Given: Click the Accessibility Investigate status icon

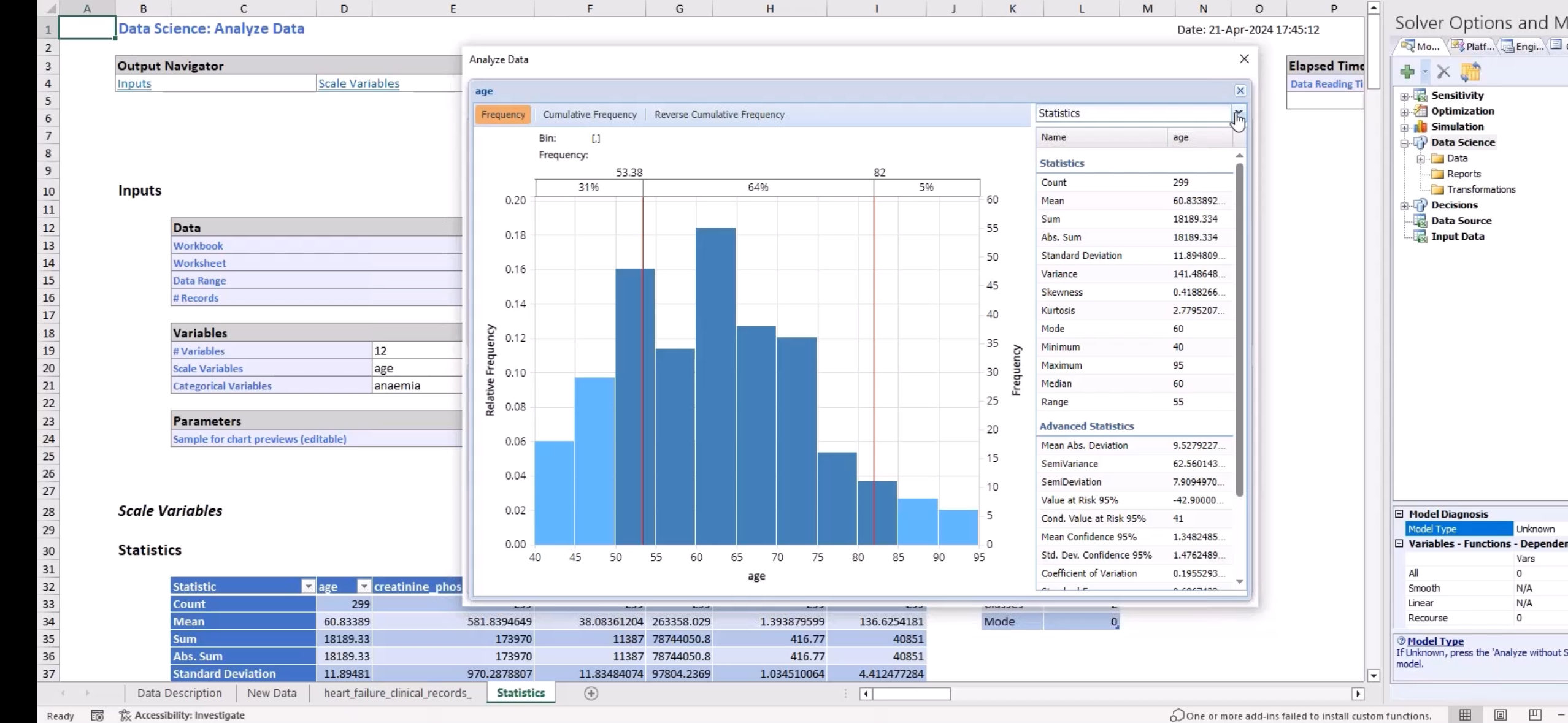Looking at the screenshot, I should (125, 715).
